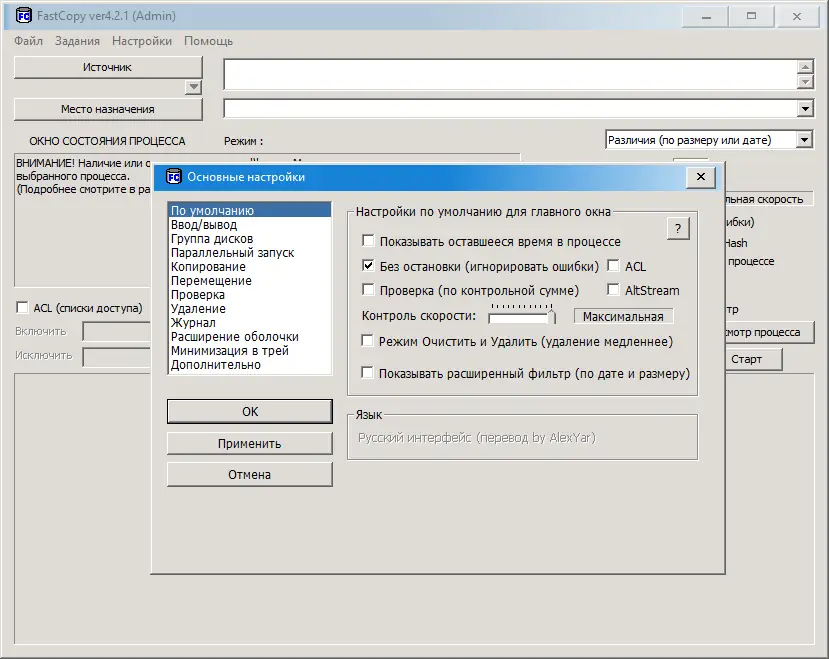The height and width of the screenshot is (659, 829).
Task: Open the Задания menu
Action: (77, 41)
